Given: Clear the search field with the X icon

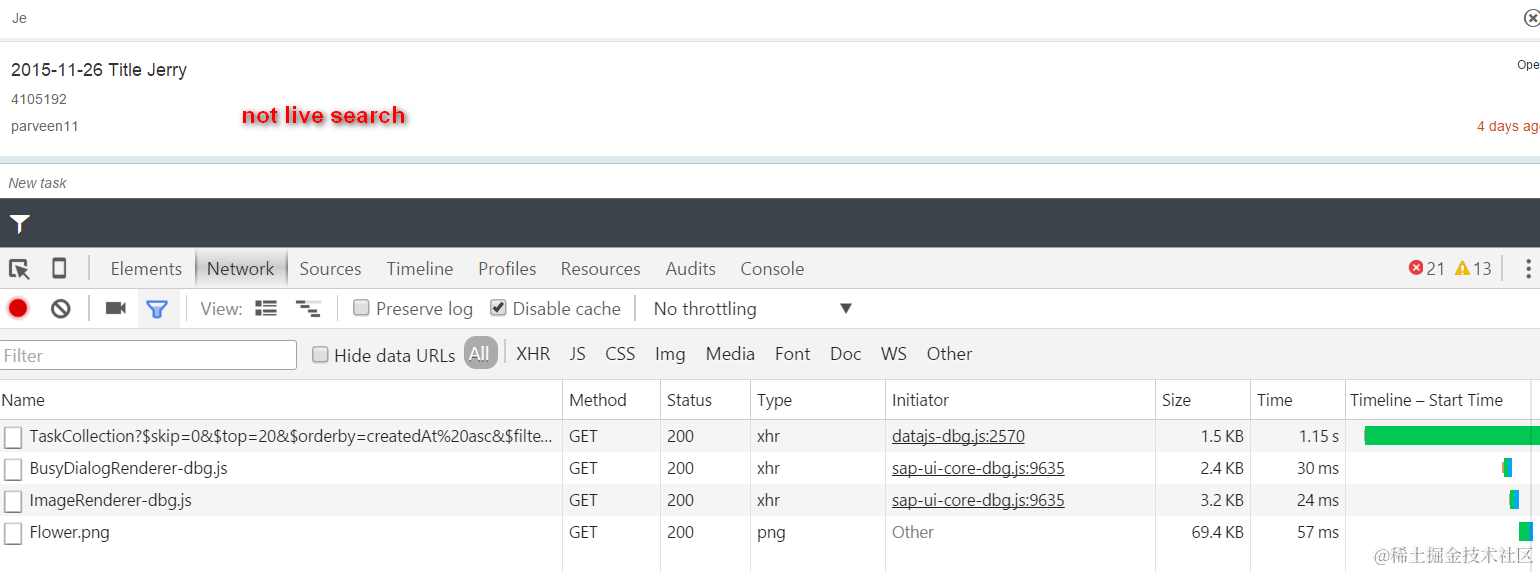Looking at the screenshot, I should point(1532,18).
